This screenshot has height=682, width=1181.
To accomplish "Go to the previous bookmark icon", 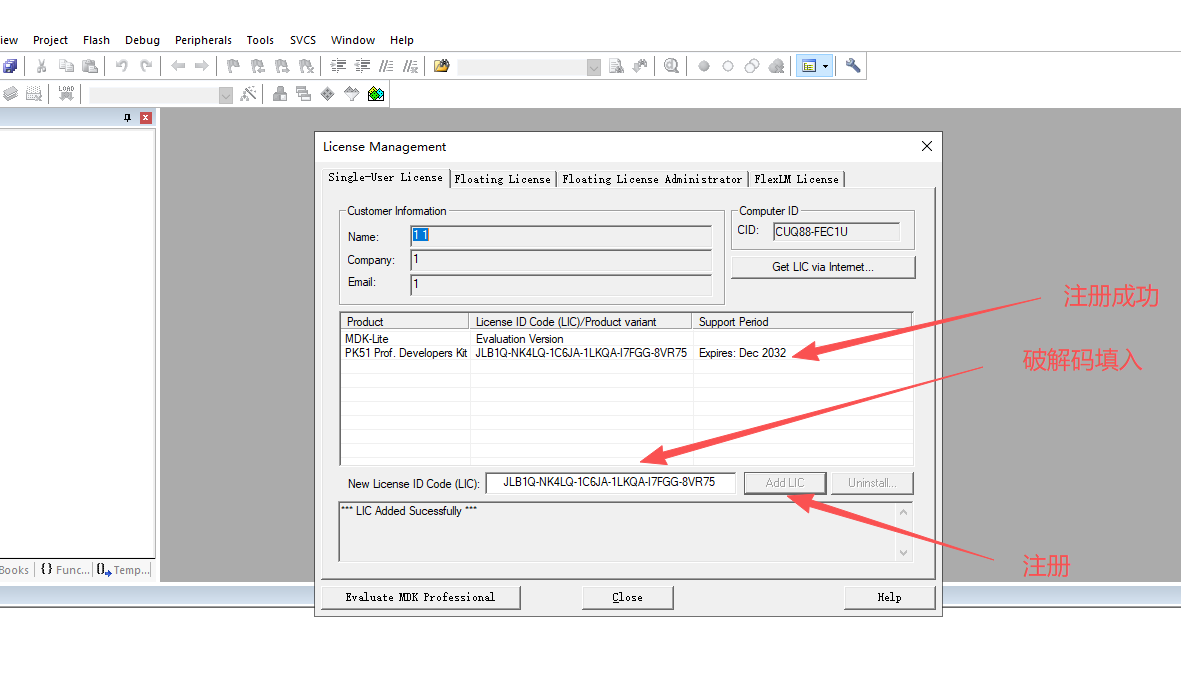I will coord(258,66).
